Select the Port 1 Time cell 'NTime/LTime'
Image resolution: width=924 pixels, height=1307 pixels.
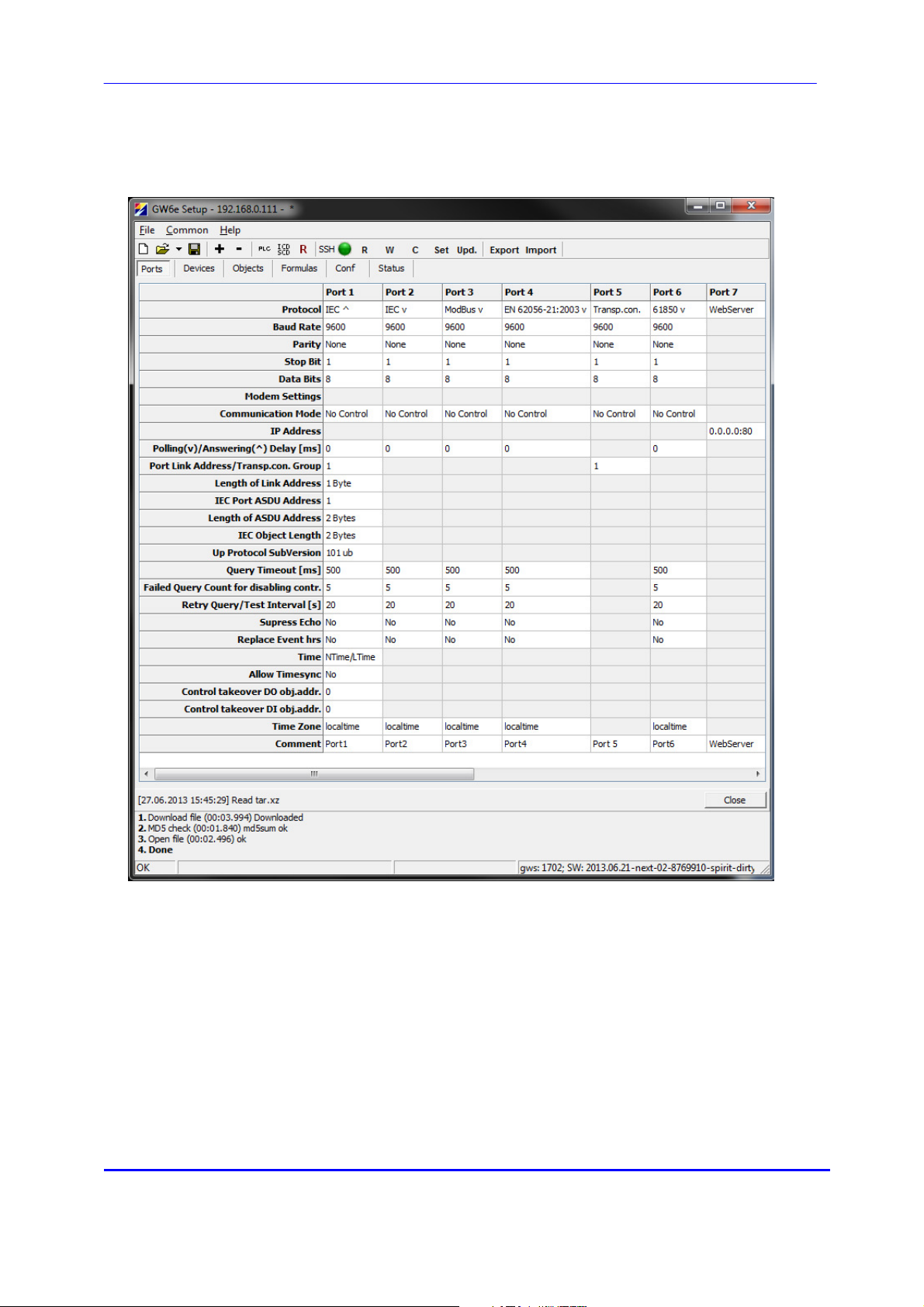(353, 657)
